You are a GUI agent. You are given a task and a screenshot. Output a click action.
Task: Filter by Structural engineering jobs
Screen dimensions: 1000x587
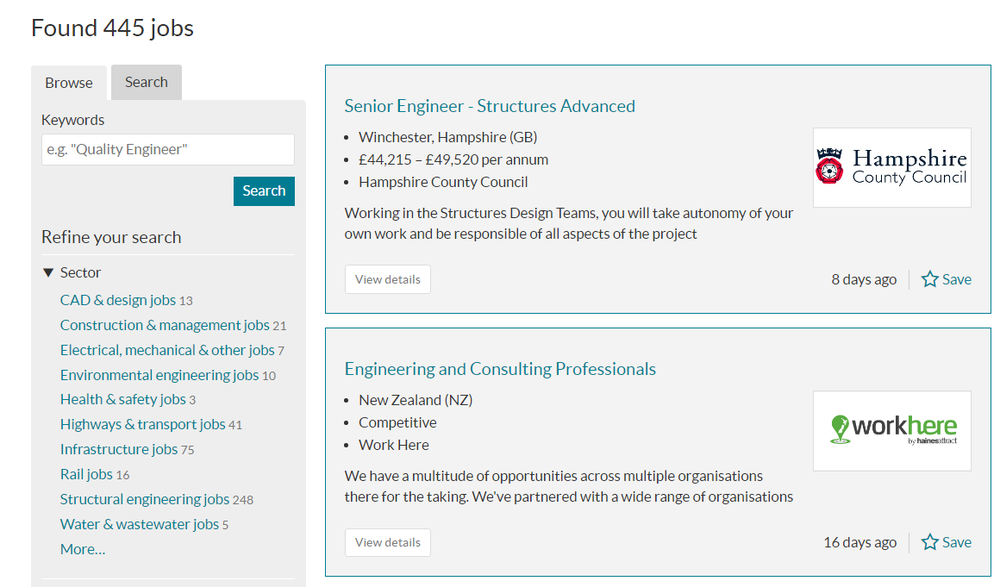click(145, 499)
